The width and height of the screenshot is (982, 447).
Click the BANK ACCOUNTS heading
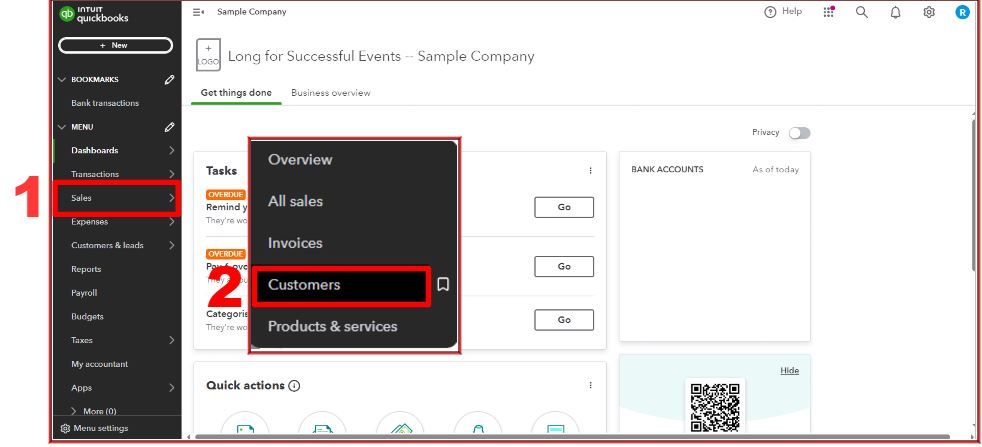[x=667, y=170]
